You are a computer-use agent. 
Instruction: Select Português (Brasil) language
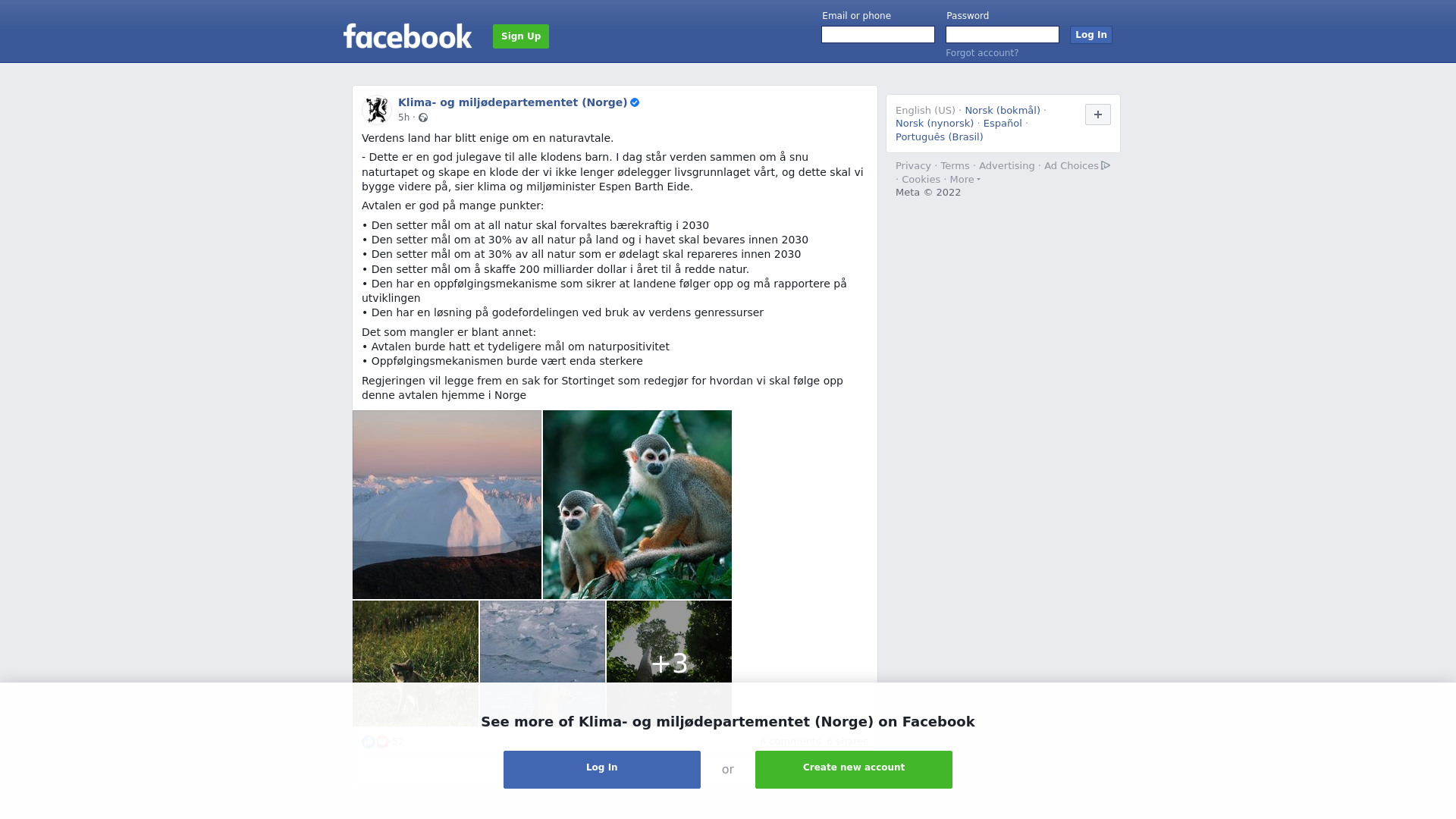939,137
